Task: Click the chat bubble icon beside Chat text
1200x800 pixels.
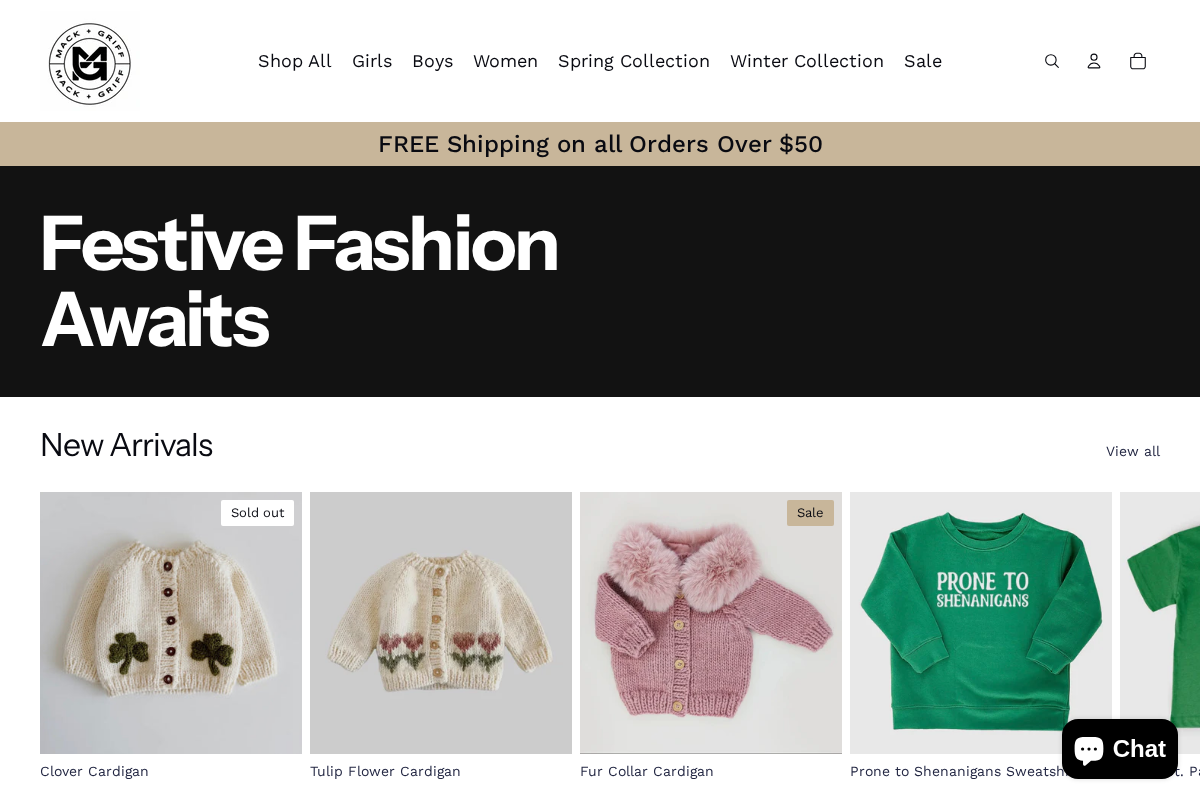Action: [x=1090, y=748]
